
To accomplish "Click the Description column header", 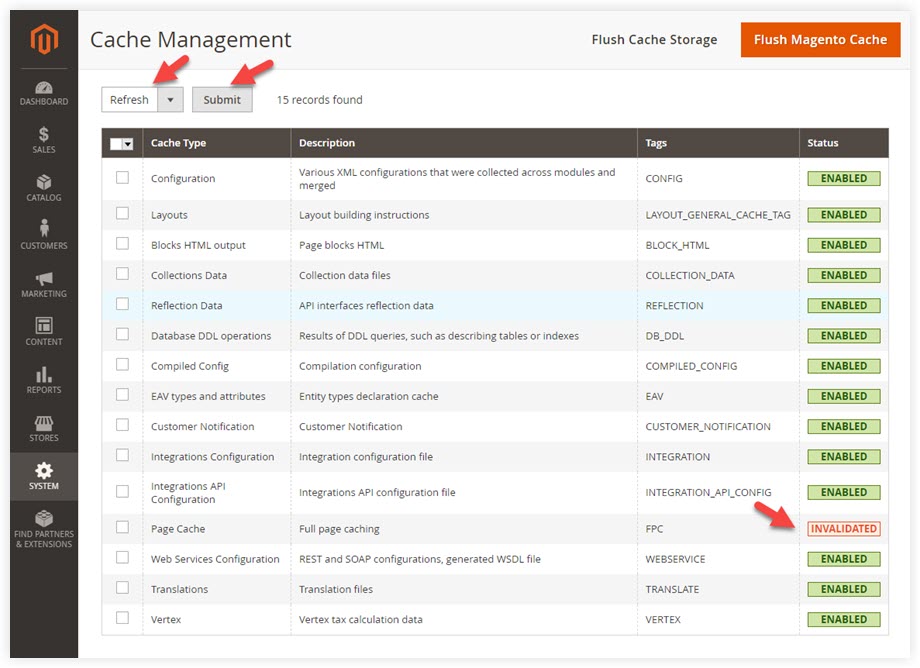I will pyautogui.click(x=327, y=143).
